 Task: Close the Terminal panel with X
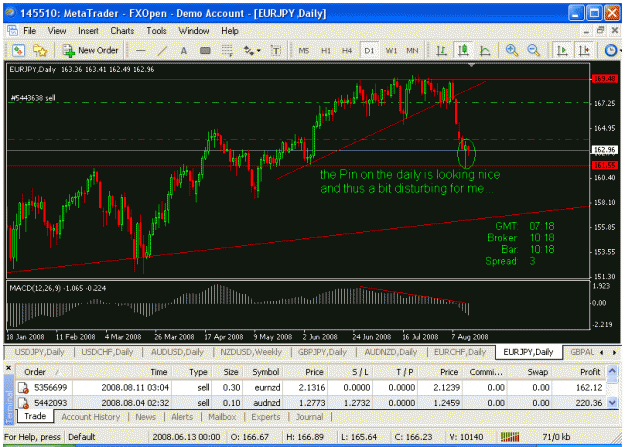[x=8, y=368]
